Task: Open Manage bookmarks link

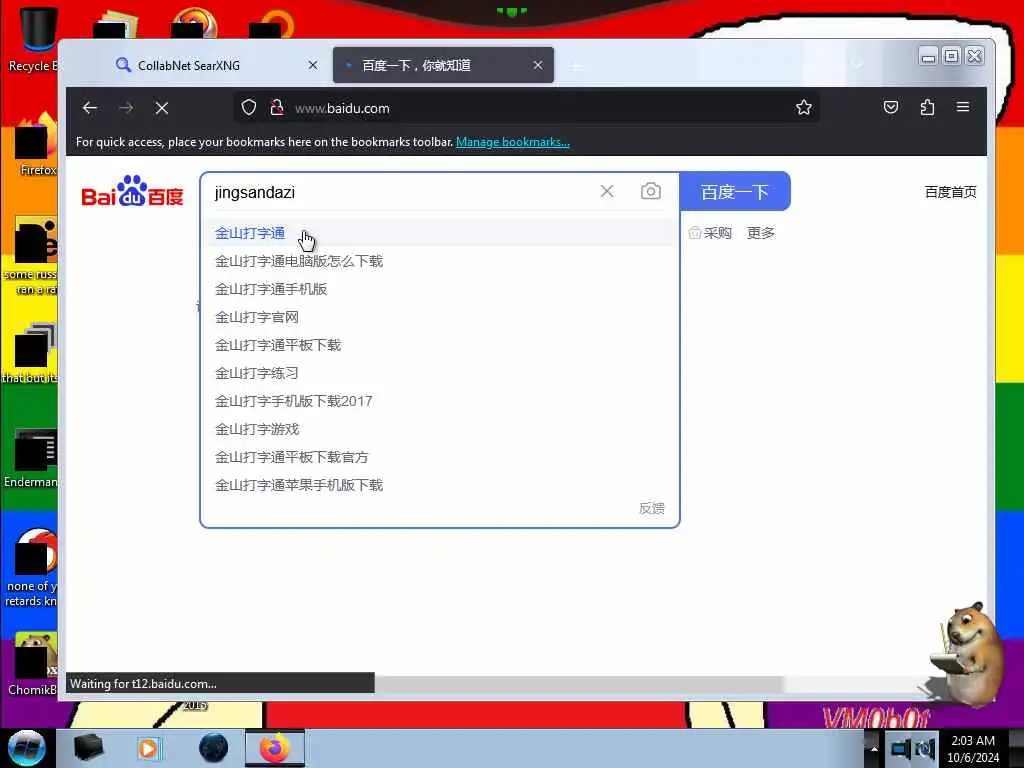Action: (513, 142)
